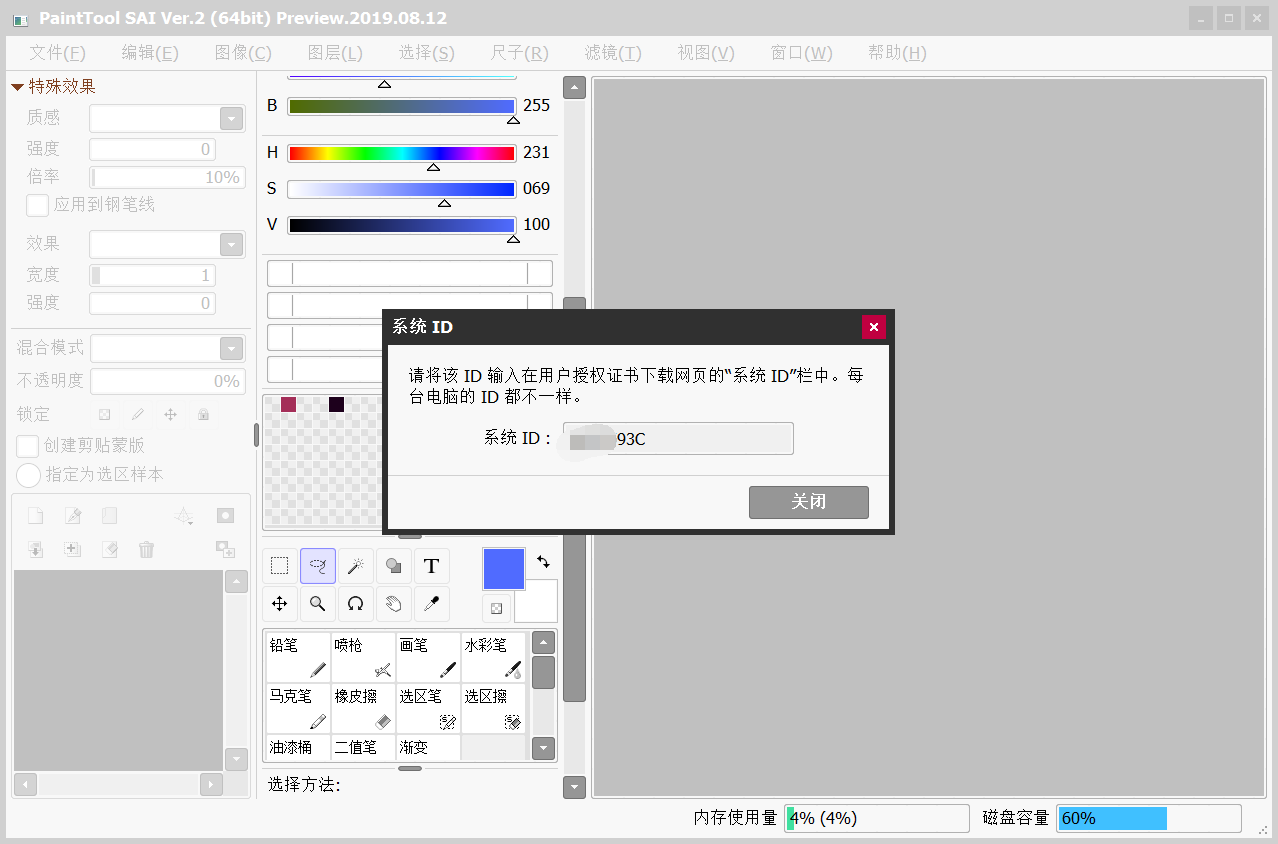The image size is (1278, 844).
Task: Select the rectangular selection tool
Action: [x=280, y=566]
